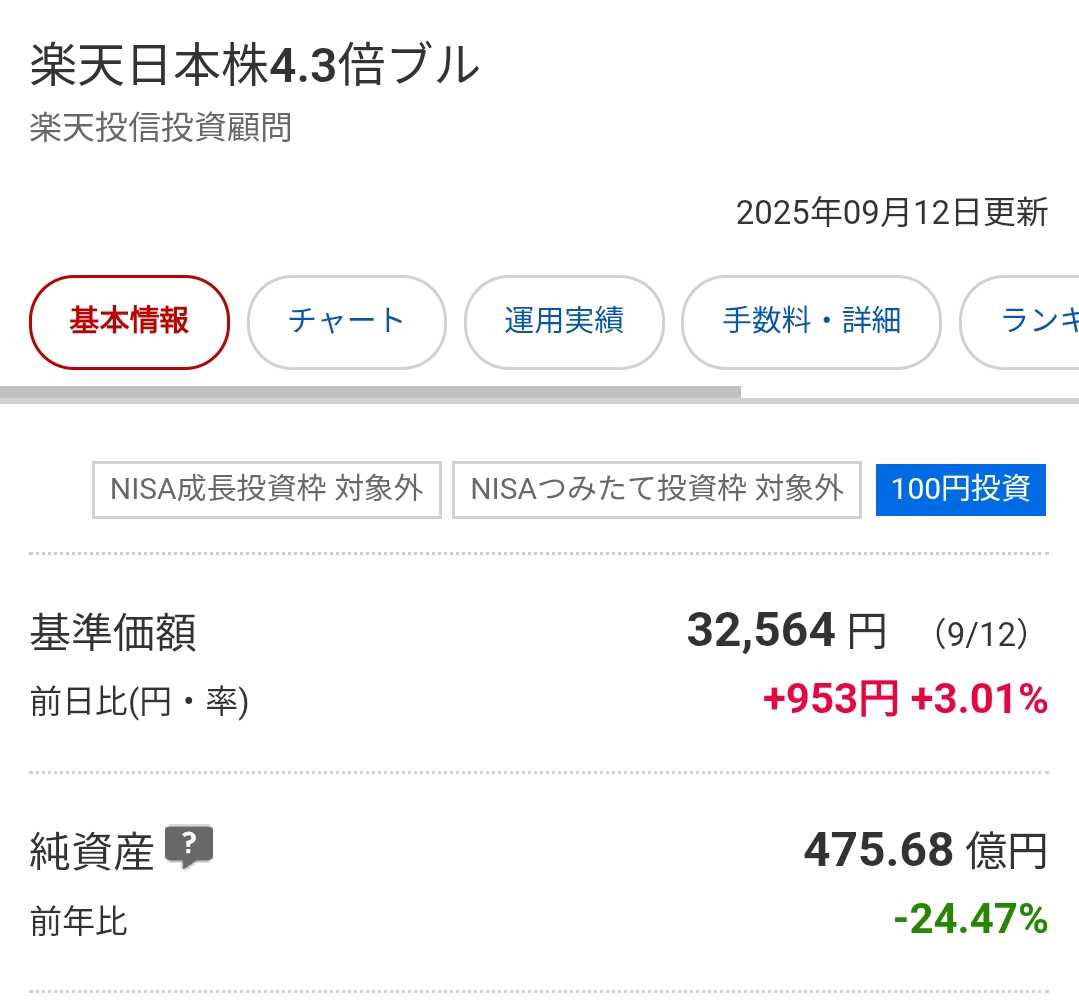
Task: Click the 2025年09月12日更新 date text
Action: click(x=891, y=213)
